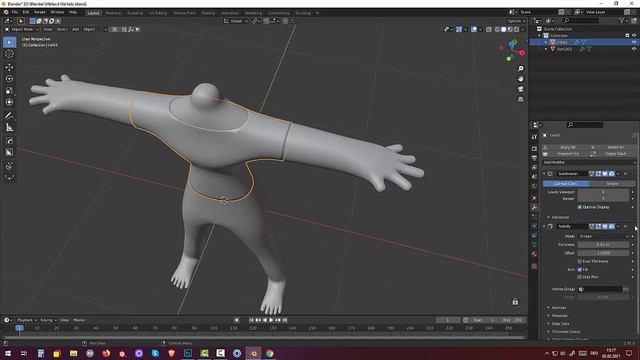The height and width of the screenshot is (360, 640).
Task: Switch to the Sculpting workspace tab
Action: (x=135, y=13)
